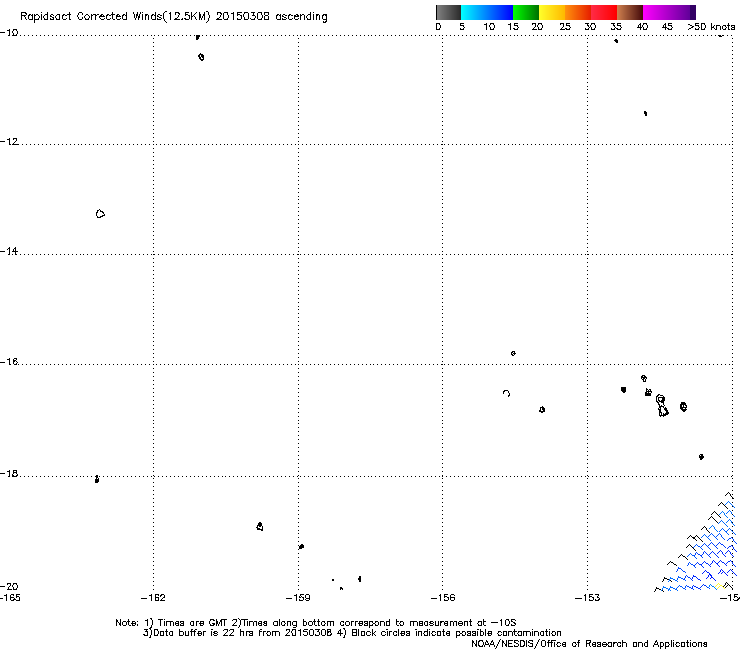Select the red 30-35 knots legend color
The width and height of the screenshot is (740, 650).
pos(604,12)
